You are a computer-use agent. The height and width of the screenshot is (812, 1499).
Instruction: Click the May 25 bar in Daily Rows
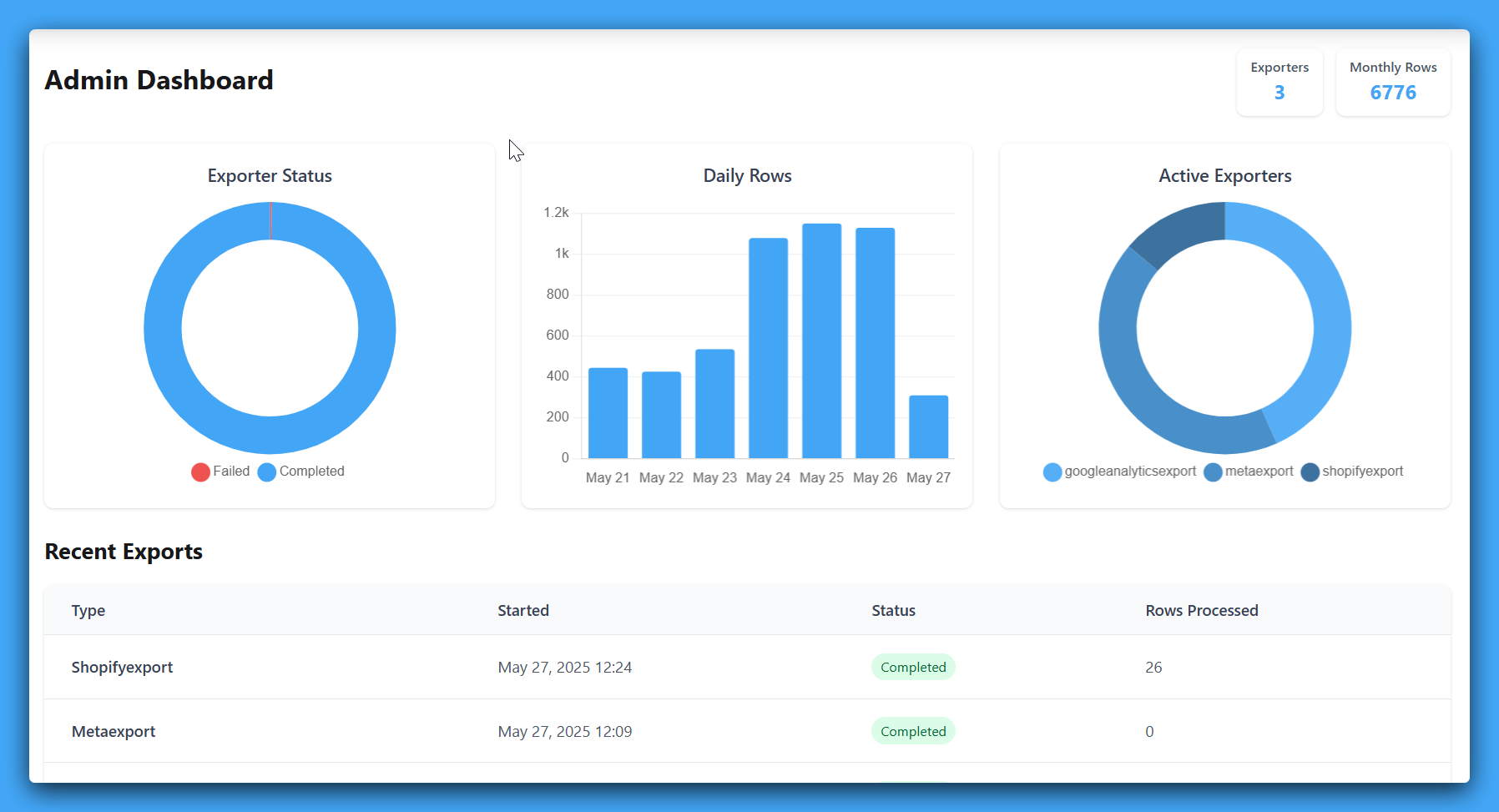[x=821, y=334]
